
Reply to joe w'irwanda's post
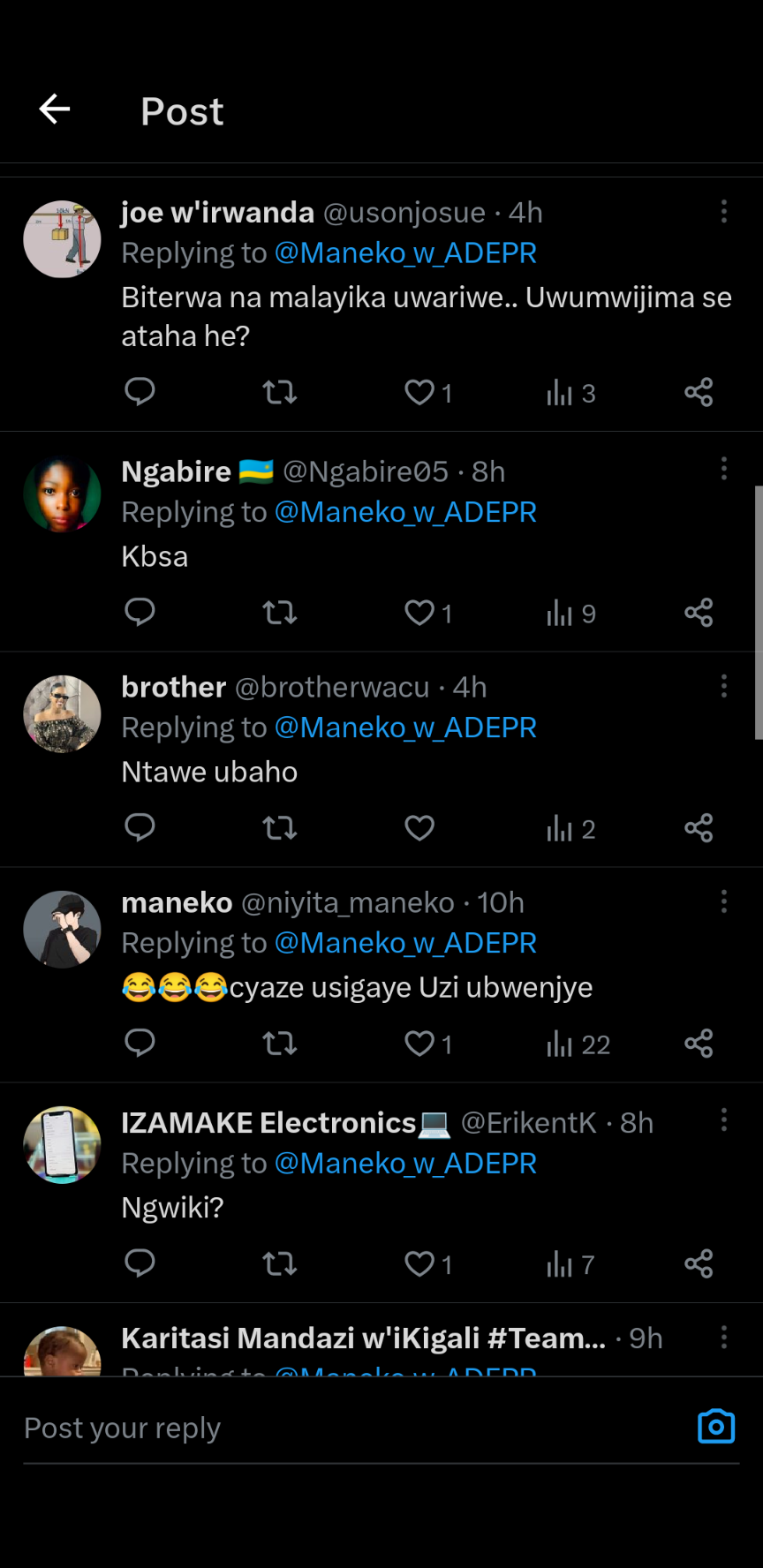140,391
